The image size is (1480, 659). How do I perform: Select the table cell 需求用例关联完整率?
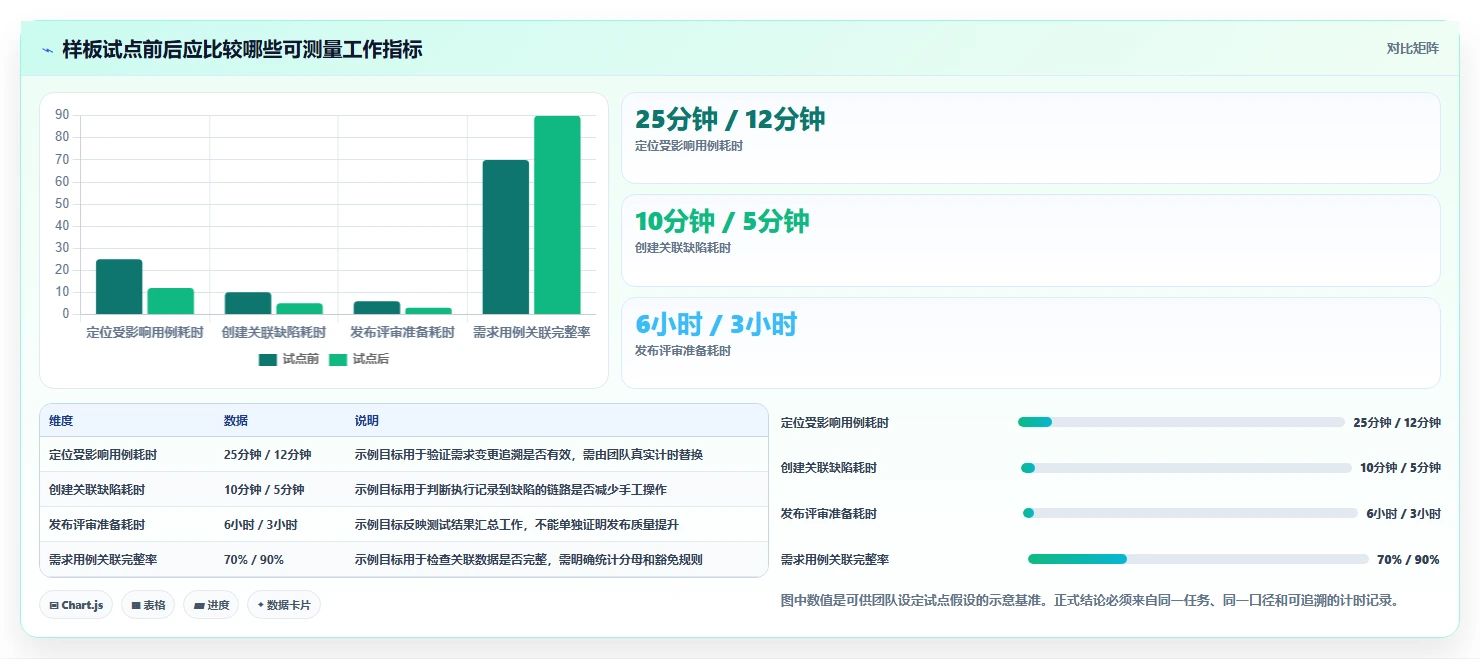[x=103, y=560]
